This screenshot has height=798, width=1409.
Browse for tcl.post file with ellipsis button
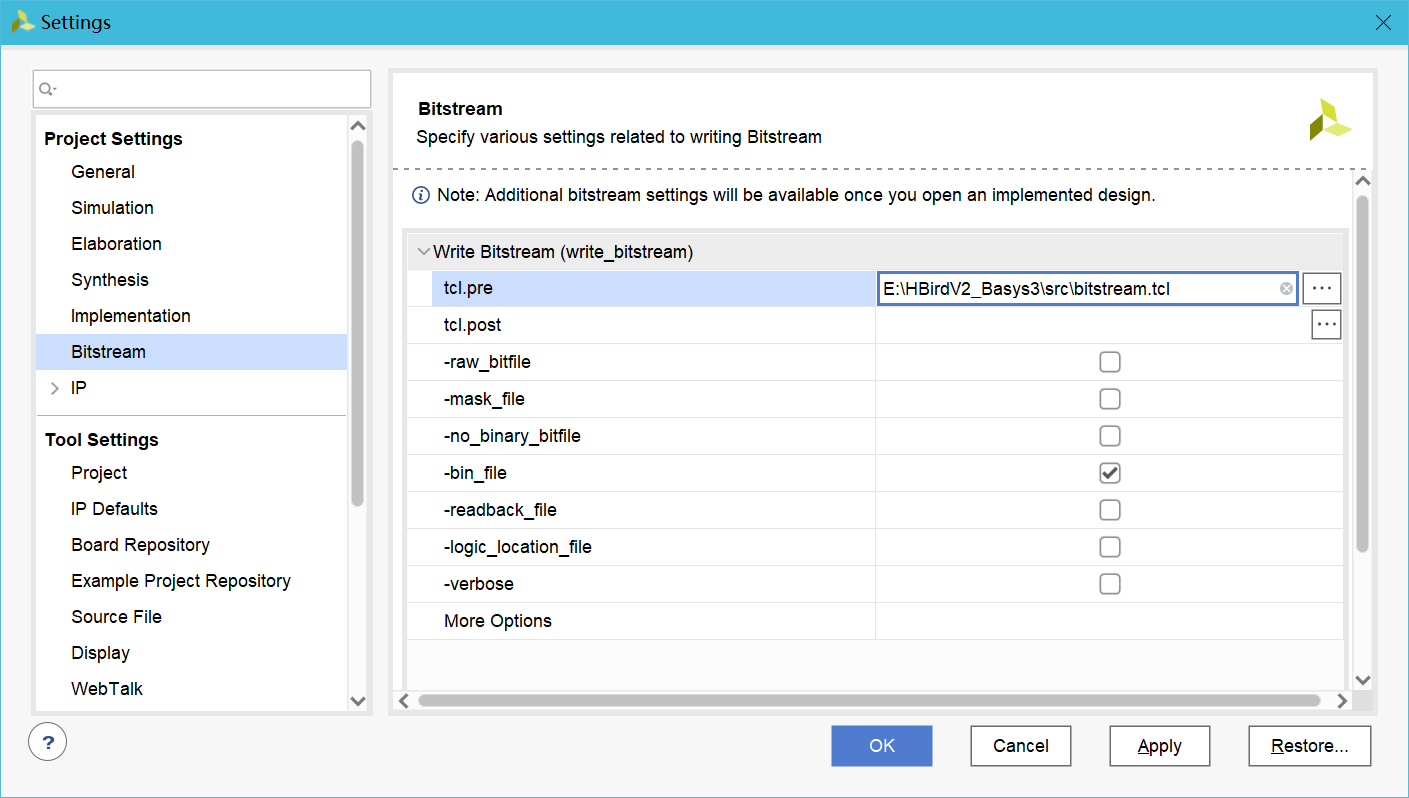pyautogui.click(x=1326, y=325)
